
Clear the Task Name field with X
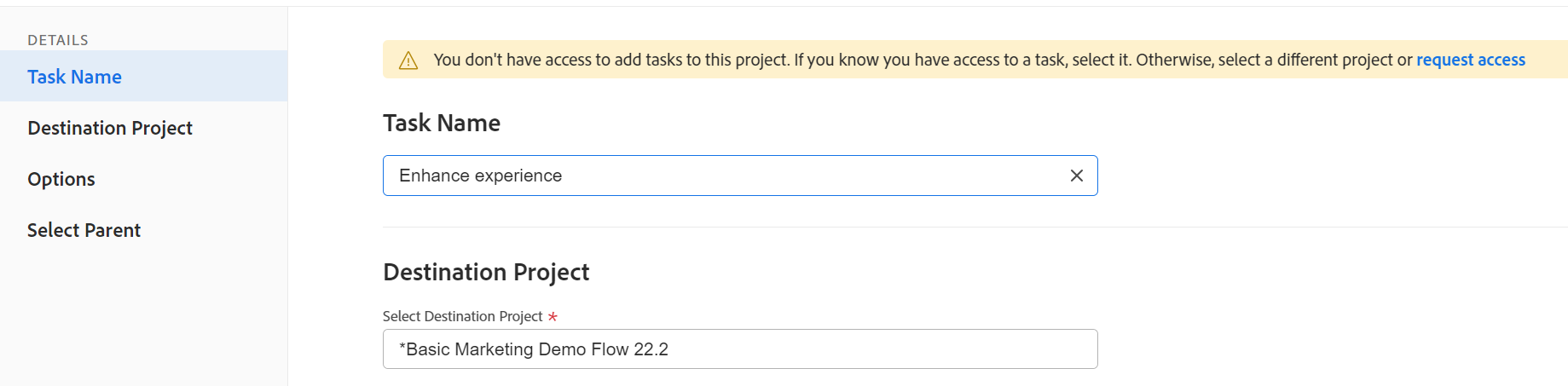[x=1076, y=176]
